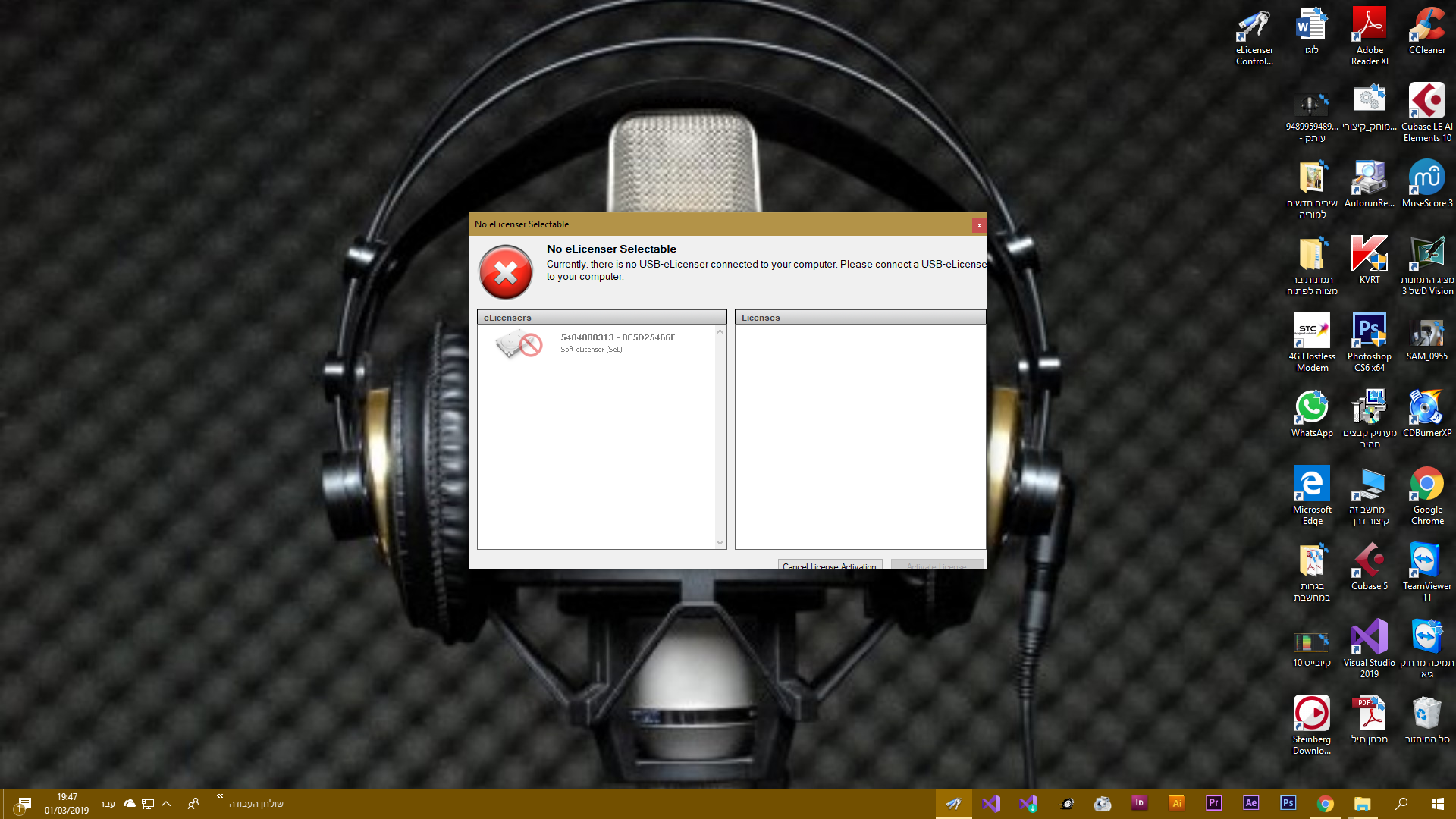Click the eLicensers column header

click(x=601, y=318)
